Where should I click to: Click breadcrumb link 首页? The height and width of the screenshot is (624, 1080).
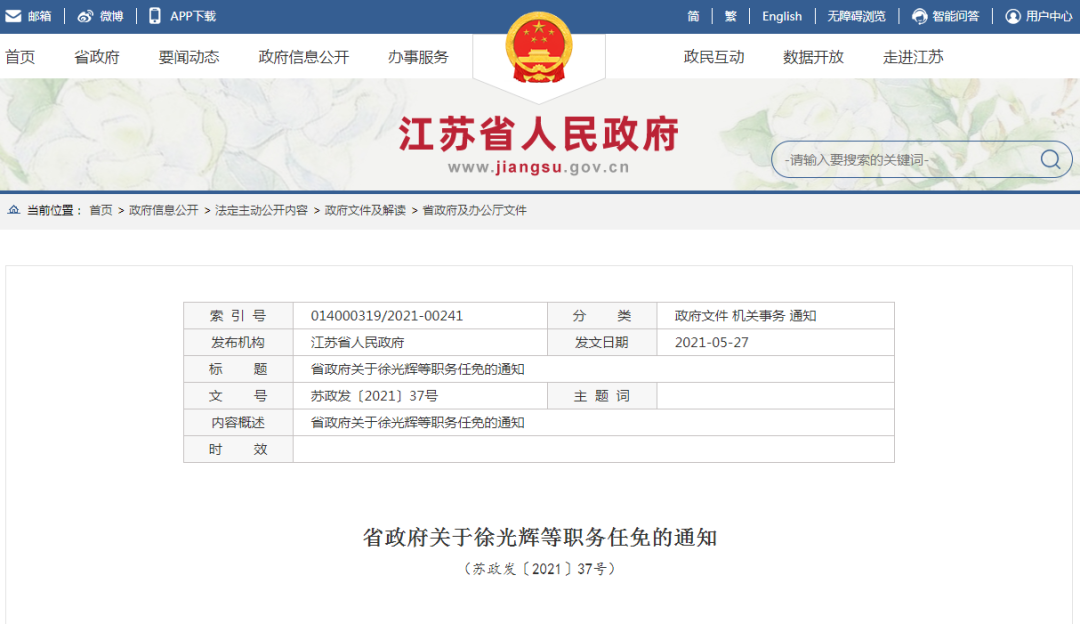(101, 210)
